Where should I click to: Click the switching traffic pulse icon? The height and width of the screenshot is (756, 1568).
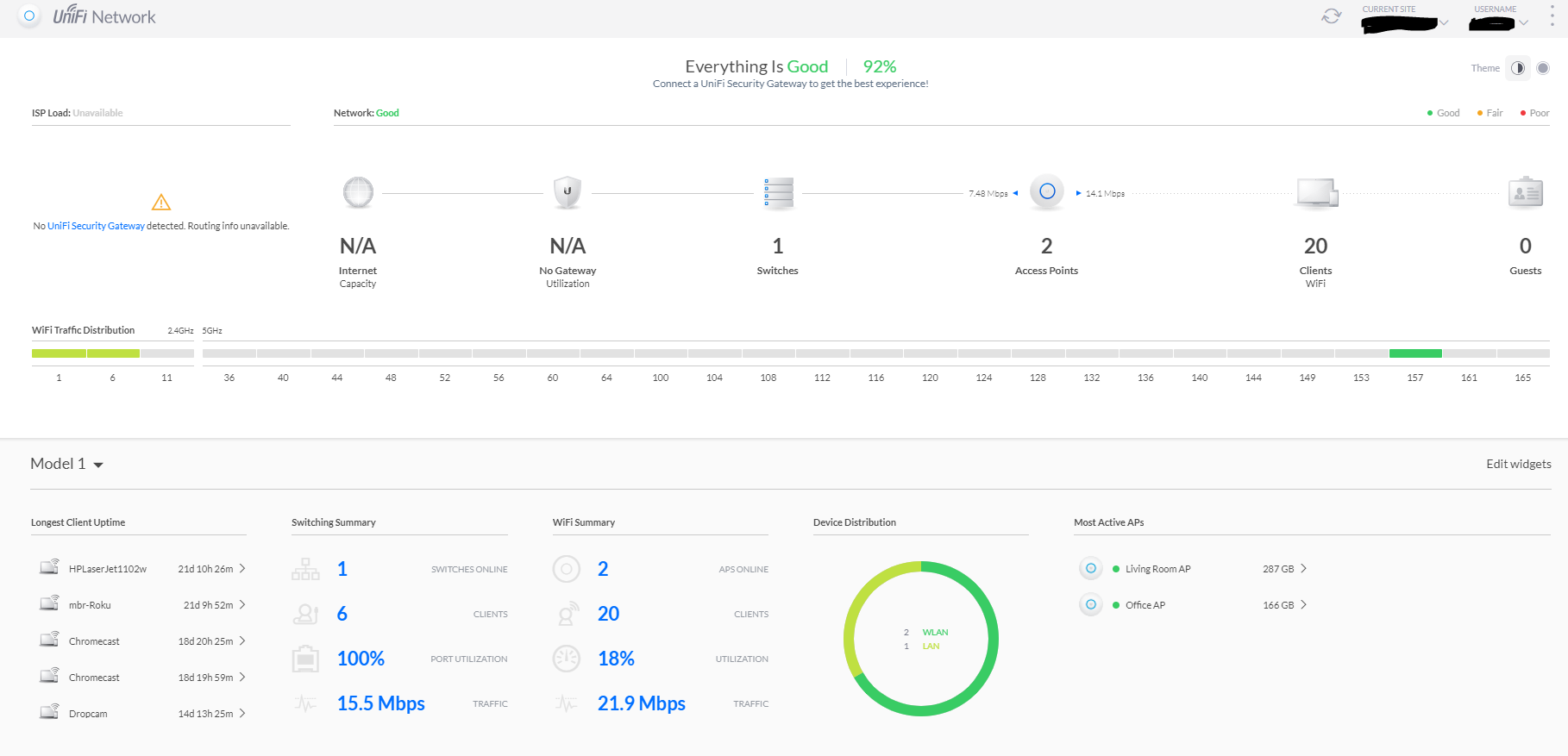coord(305,703)
